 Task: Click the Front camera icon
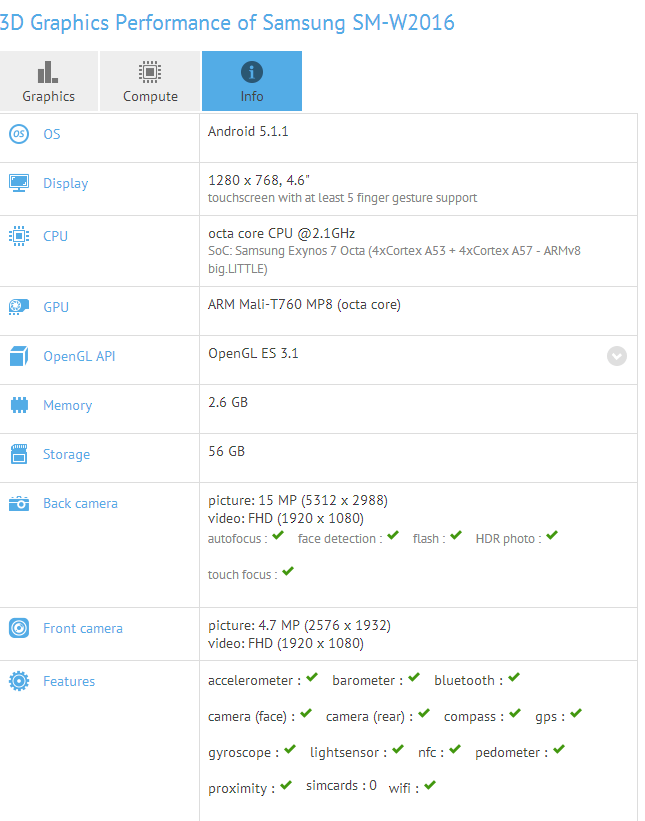click(x=19, y=628)
